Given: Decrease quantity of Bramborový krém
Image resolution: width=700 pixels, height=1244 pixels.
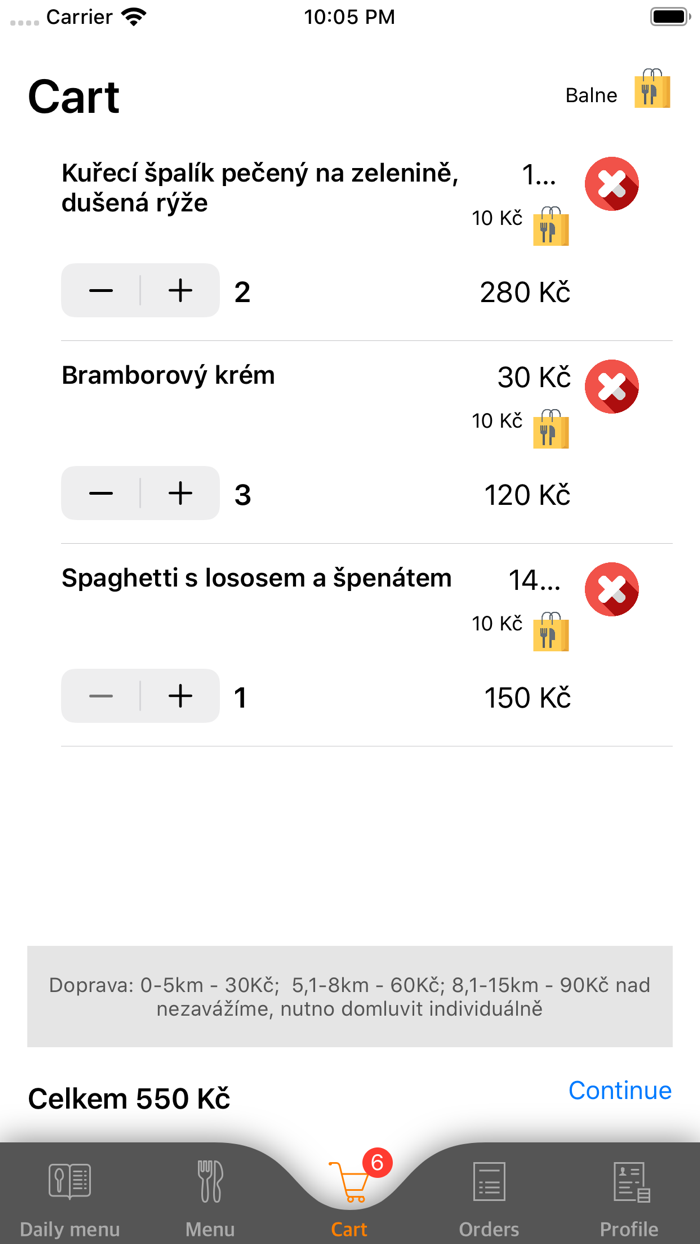Looking at the screenshot, I should pos(100,493).
